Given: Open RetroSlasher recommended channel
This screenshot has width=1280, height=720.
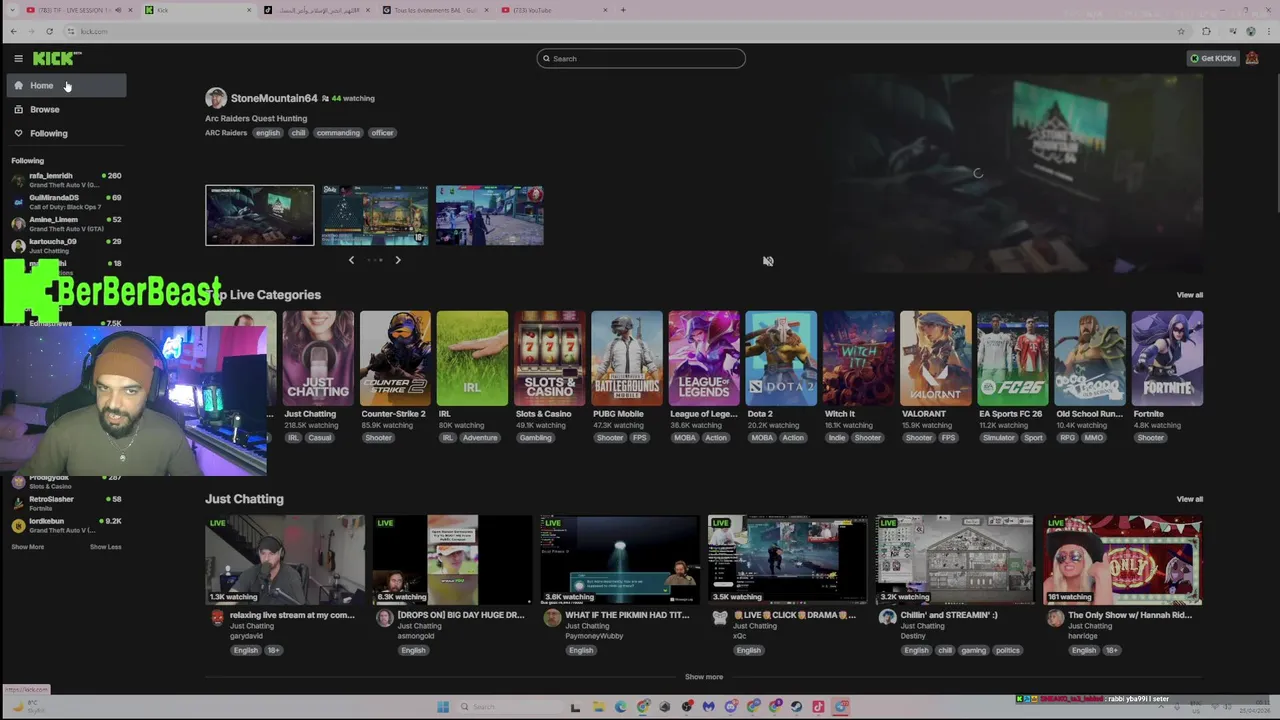Looking at the screenshot, I should (x=67, y=503).
